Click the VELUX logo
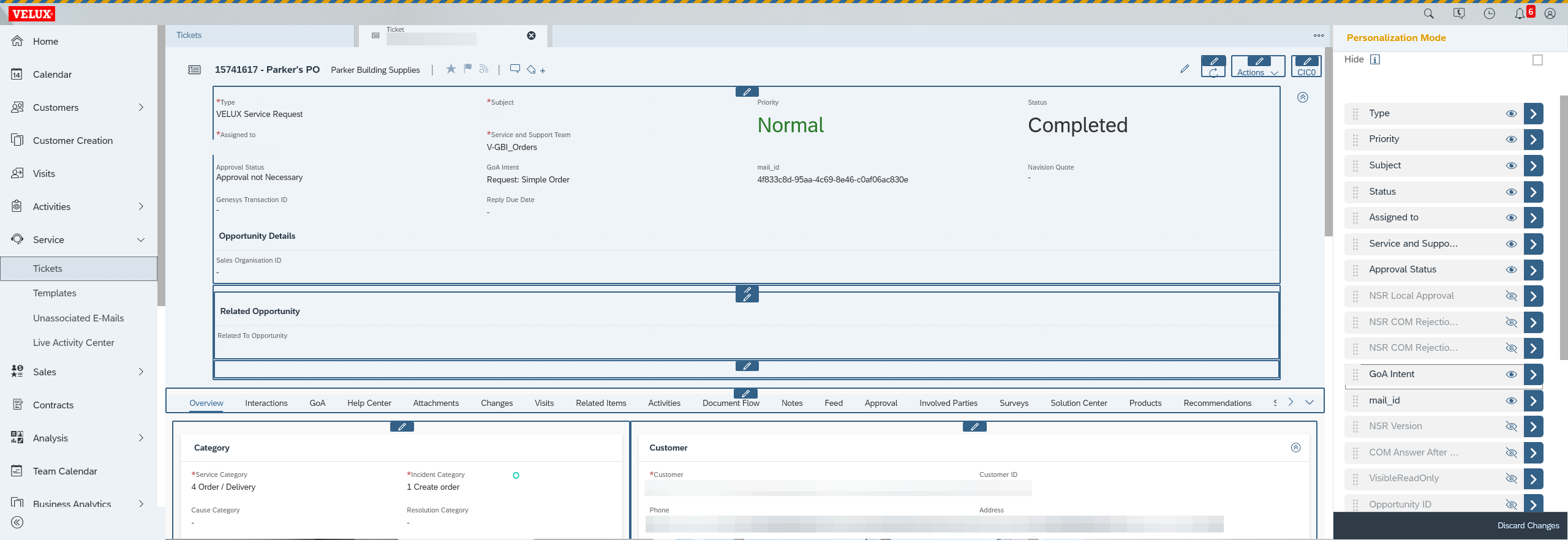Screen dimensions: 1568x540 pos(32,14)
